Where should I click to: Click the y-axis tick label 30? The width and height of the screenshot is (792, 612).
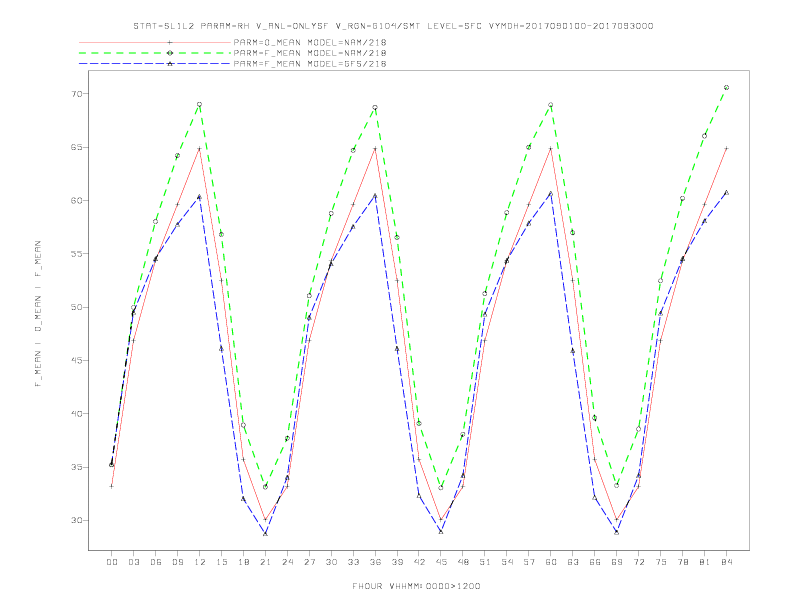pos(77,520)
